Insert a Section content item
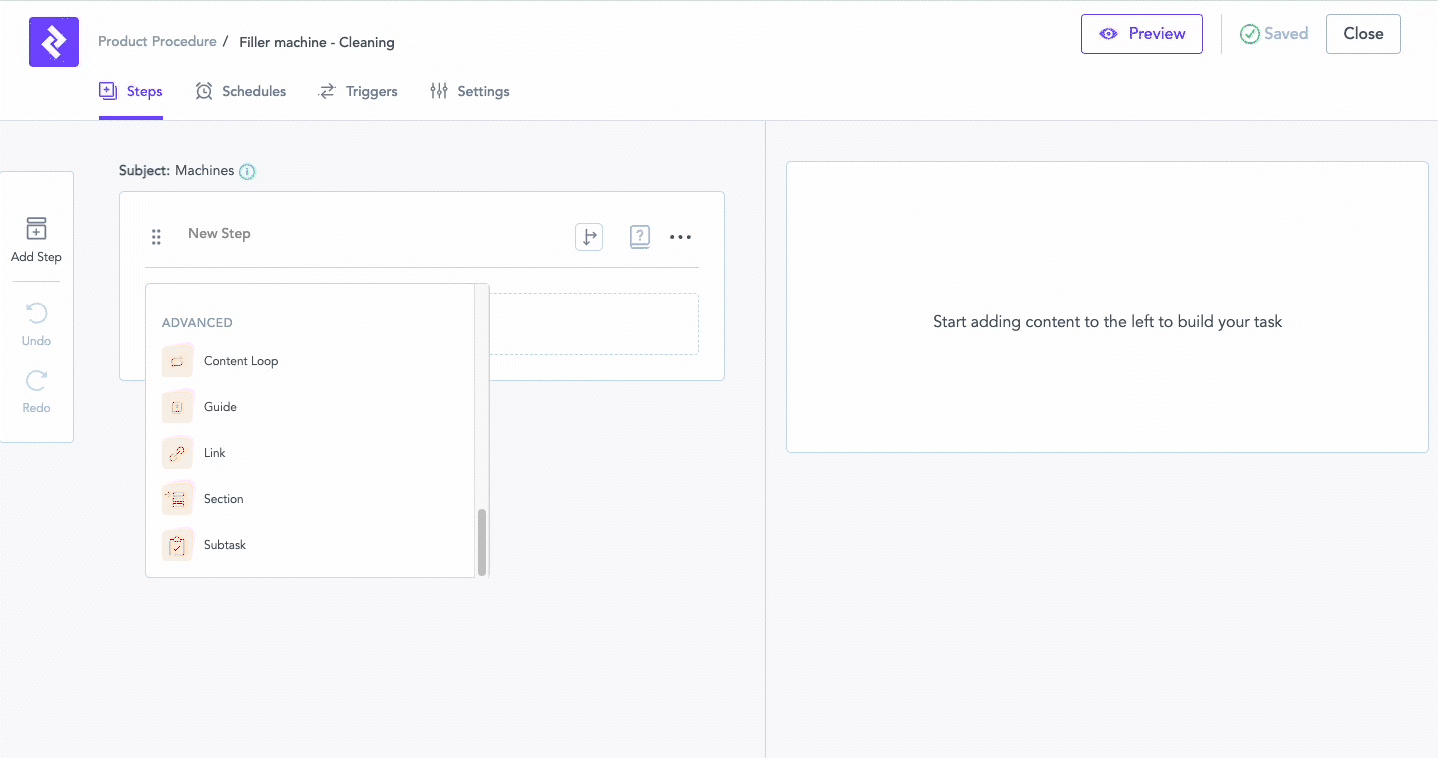Screen dimensions: 1438x758 [x=223, y=499]
